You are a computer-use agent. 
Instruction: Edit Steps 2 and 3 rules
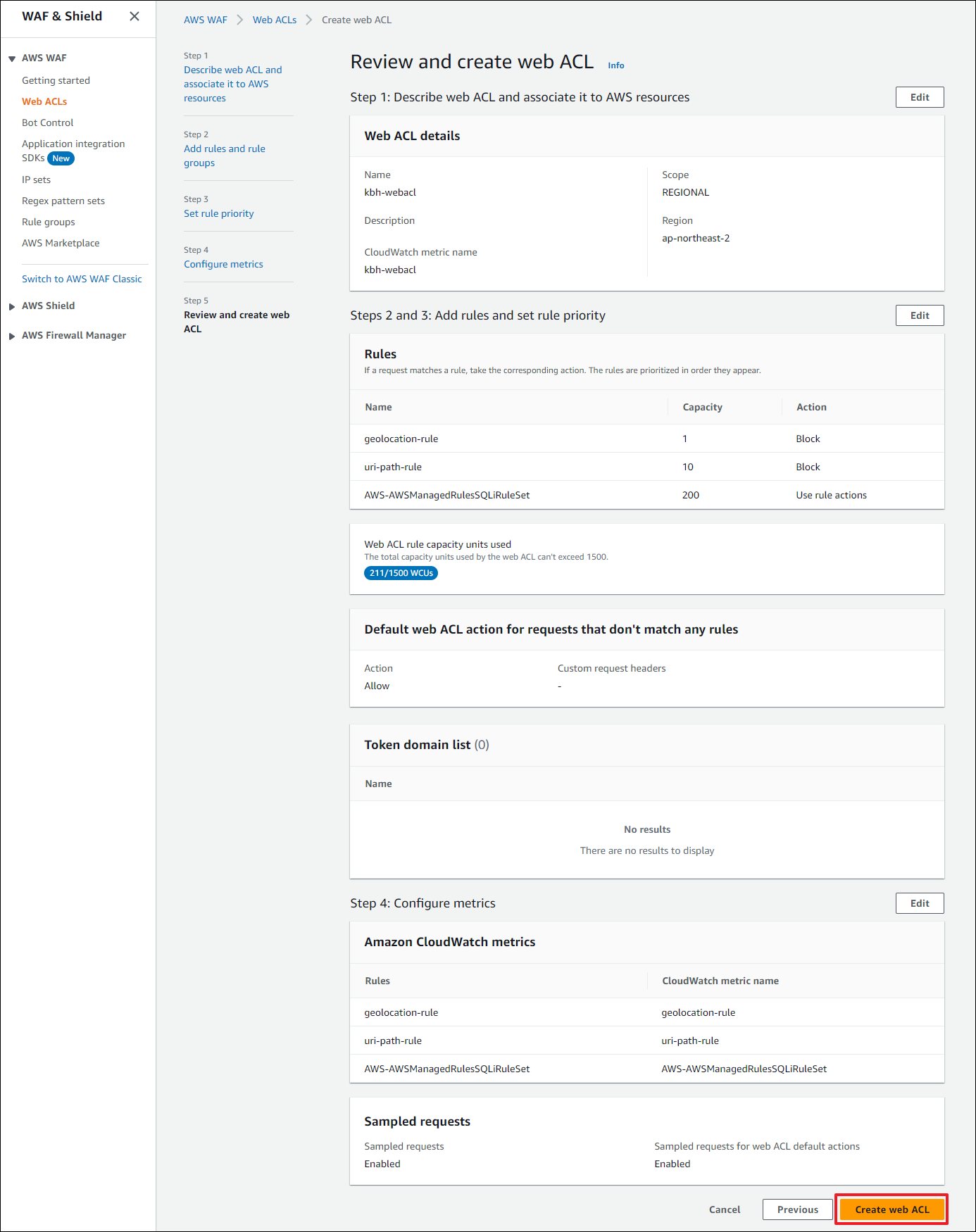click(920, 315)
